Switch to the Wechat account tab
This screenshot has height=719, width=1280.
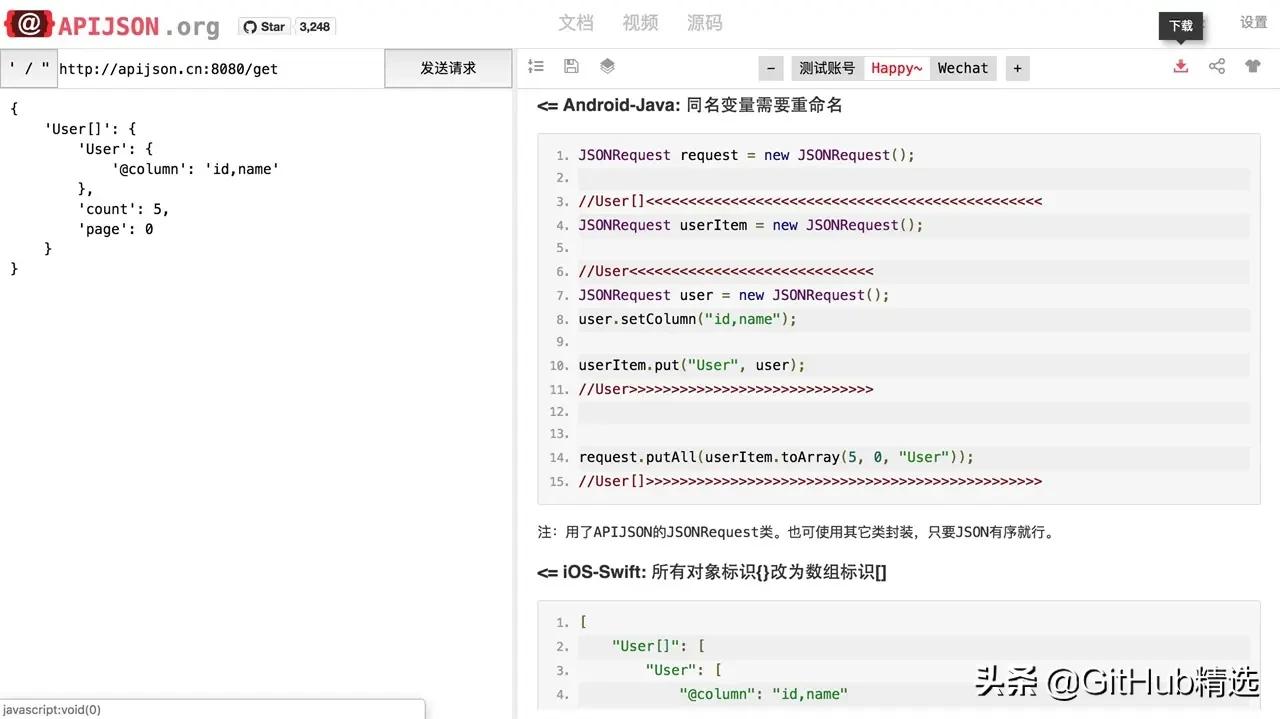(962, 68)
